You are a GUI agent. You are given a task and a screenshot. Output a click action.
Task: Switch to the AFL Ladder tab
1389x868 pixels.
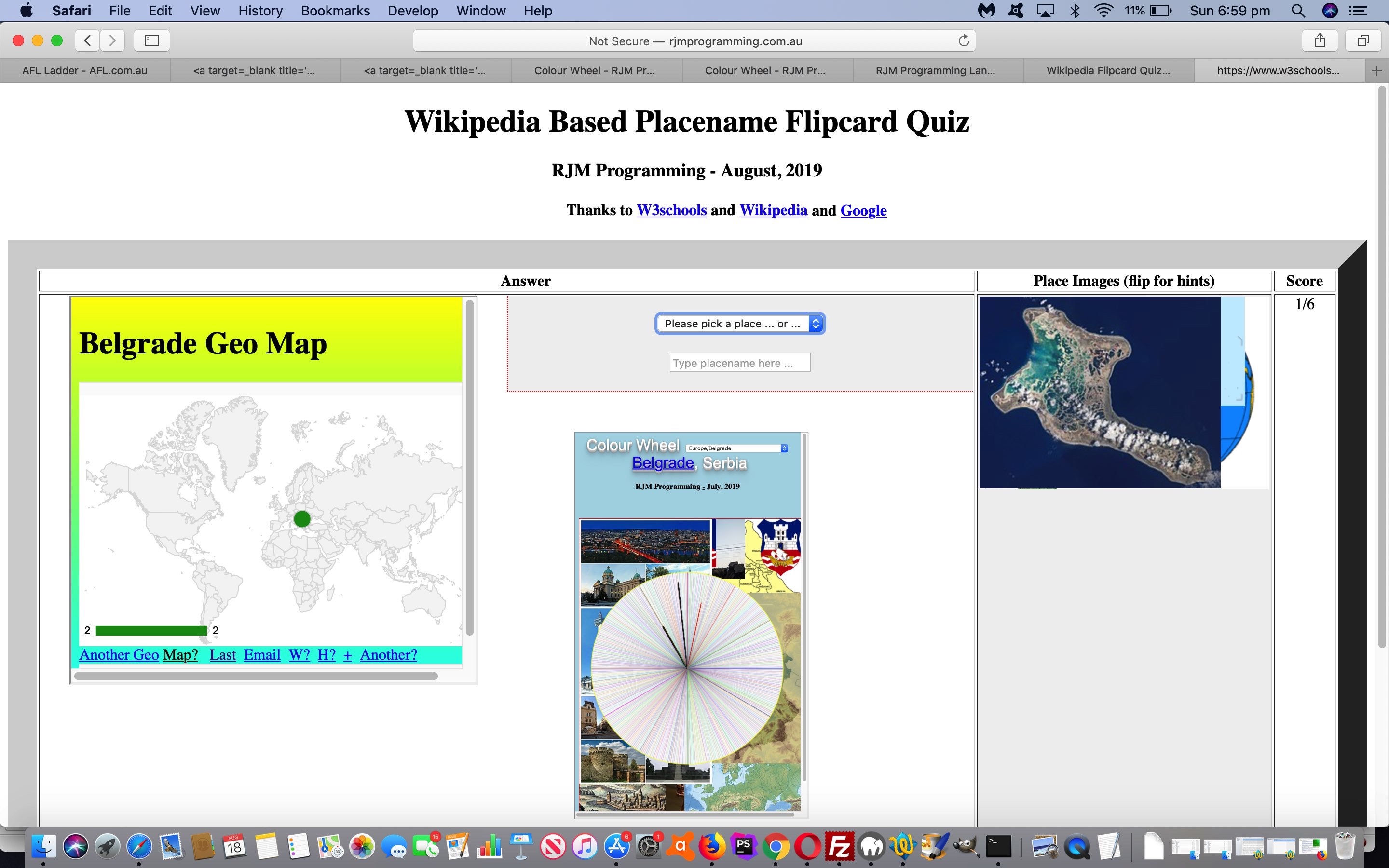point(85,70)
